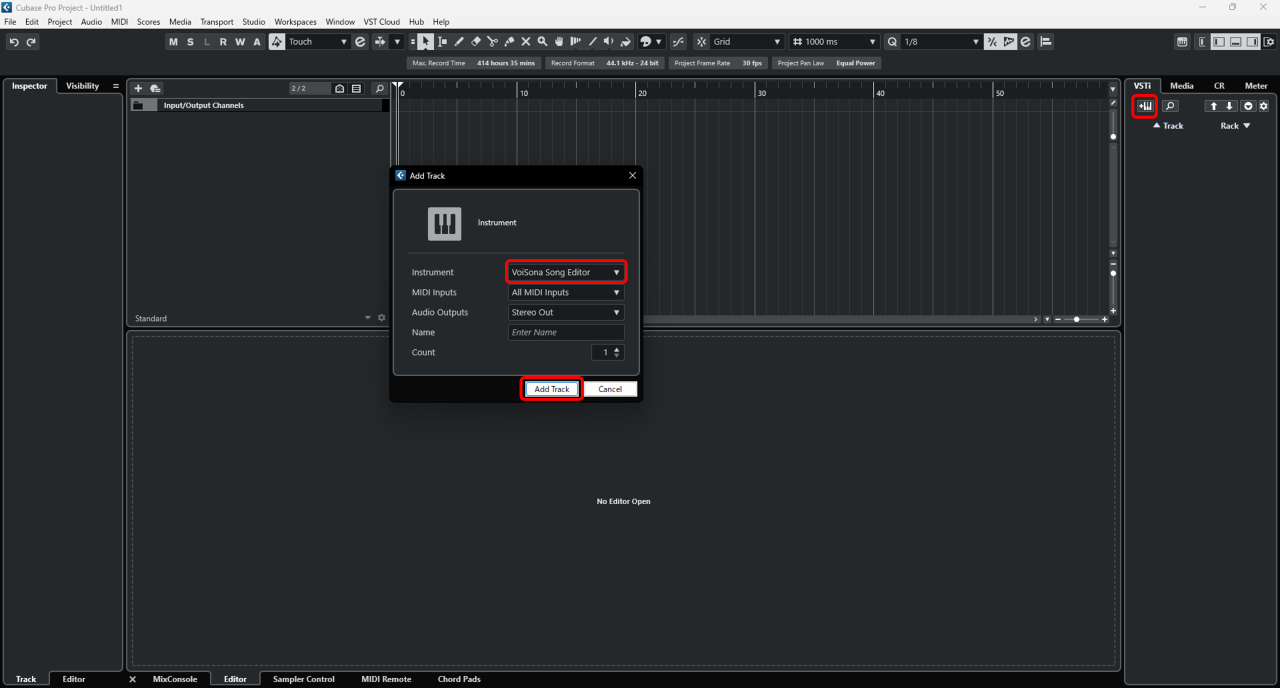Open the Transport menu

[216, 21]
